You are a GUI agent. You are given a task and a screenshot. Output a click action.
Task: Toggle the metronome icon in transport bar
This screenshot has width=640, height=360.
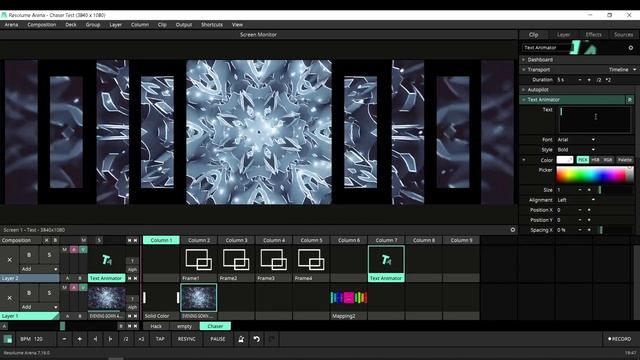pyautogui.click(x=241, y=339)
